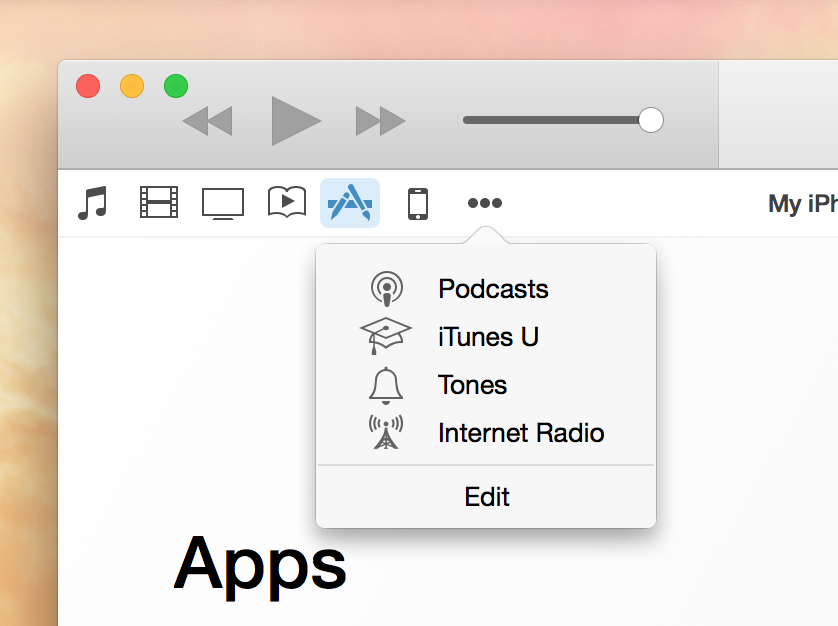Click the Apps heading text
This screenshot has width=838, height=626.
click(260, 565)
